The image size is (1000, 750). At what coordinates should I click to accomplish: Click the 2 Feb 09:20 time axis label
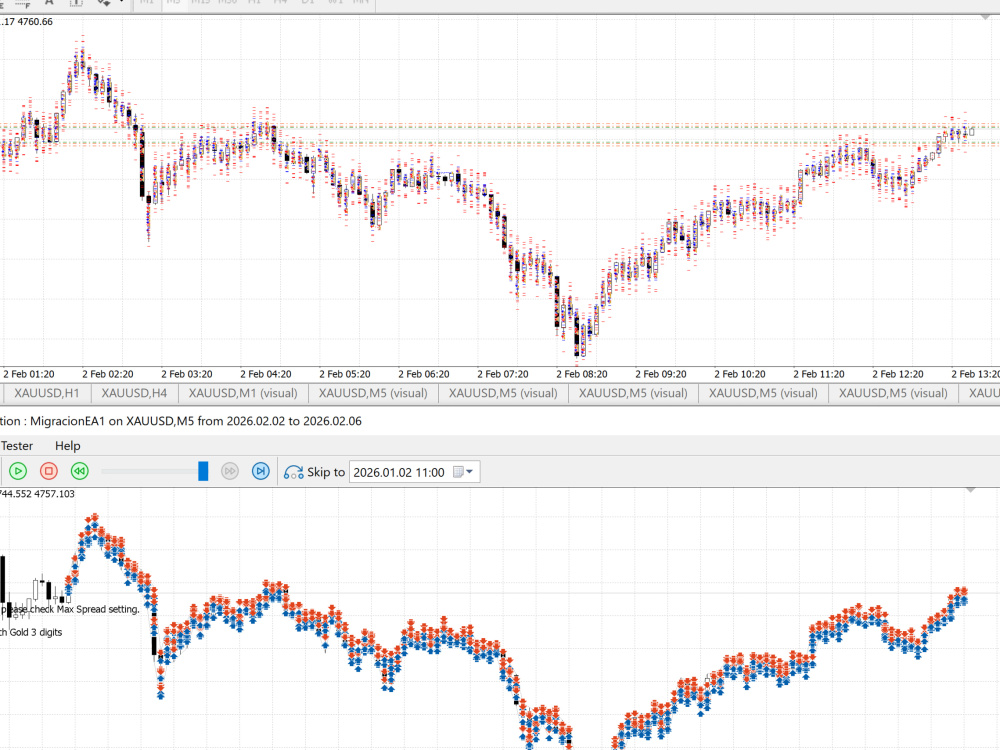point(661,374)
